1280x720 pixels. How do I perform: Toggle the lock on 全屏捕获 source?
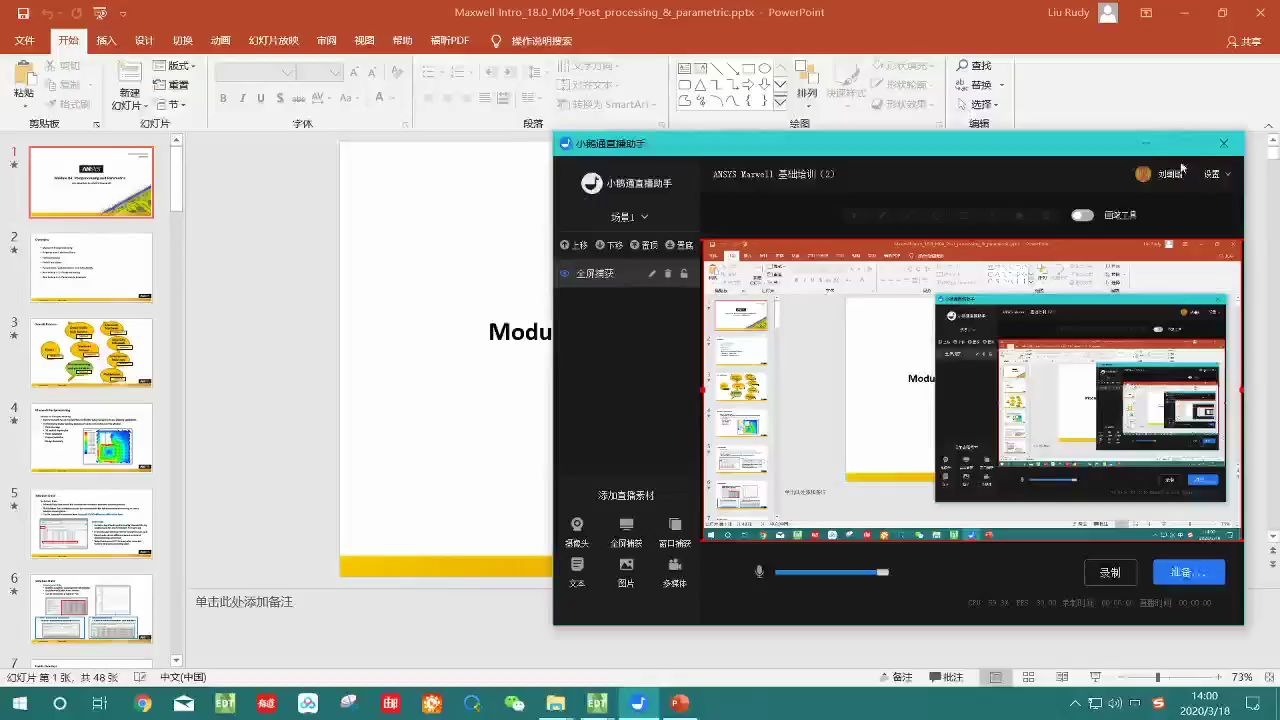[x=684, y=273]
